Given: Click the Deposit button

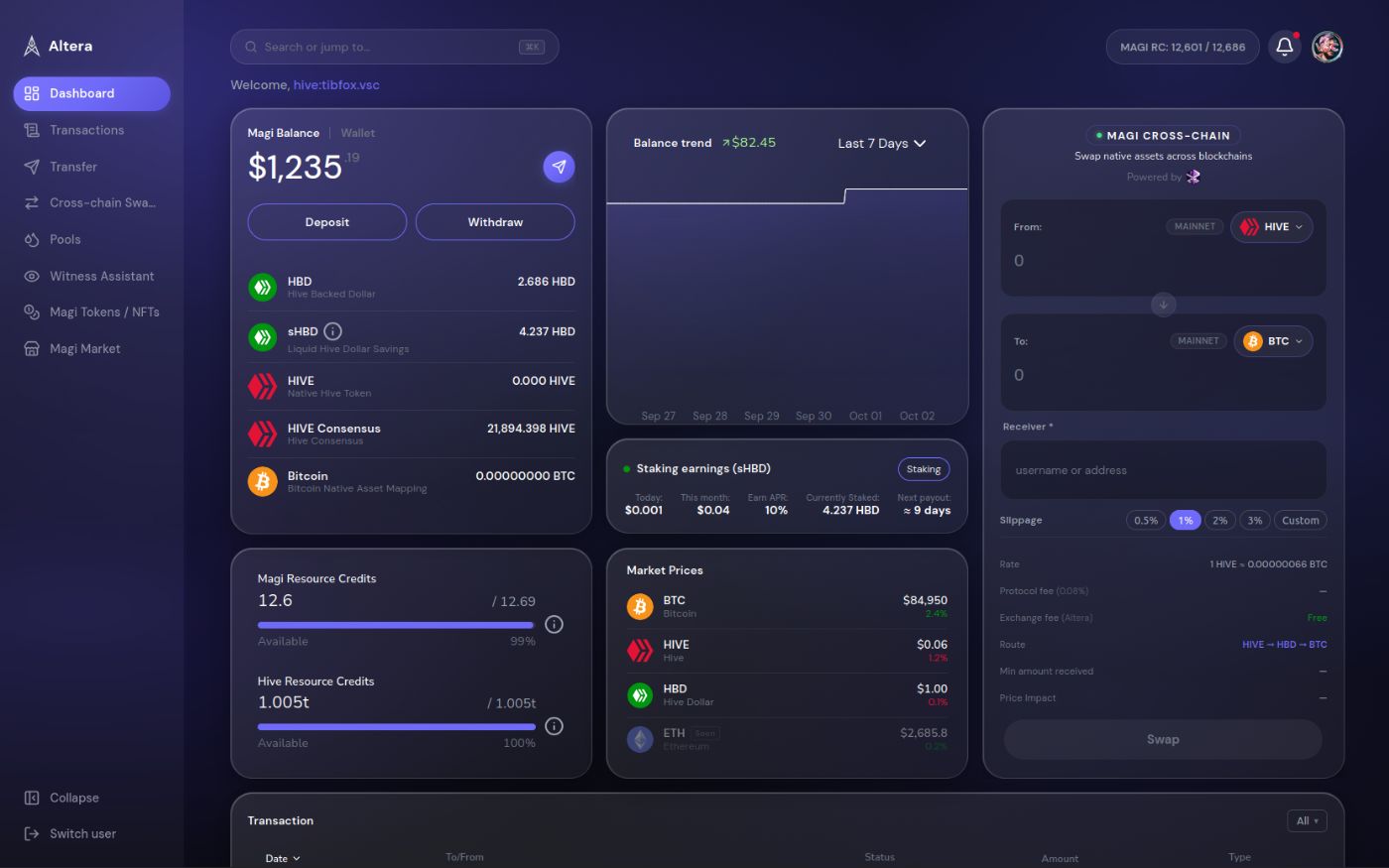Looking at the screenshot, I should click(327, 222).
